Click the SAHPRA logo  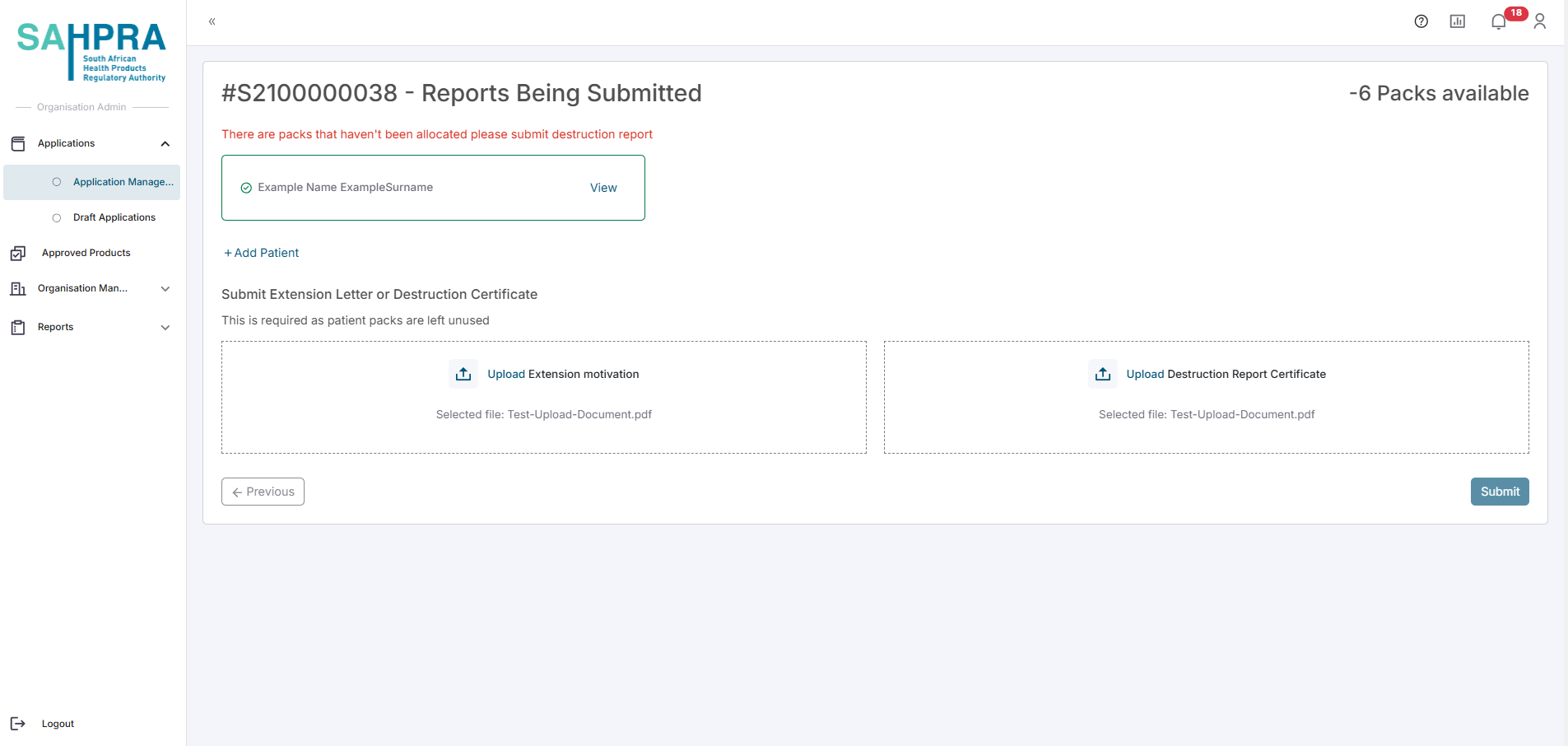click(91, 51)
